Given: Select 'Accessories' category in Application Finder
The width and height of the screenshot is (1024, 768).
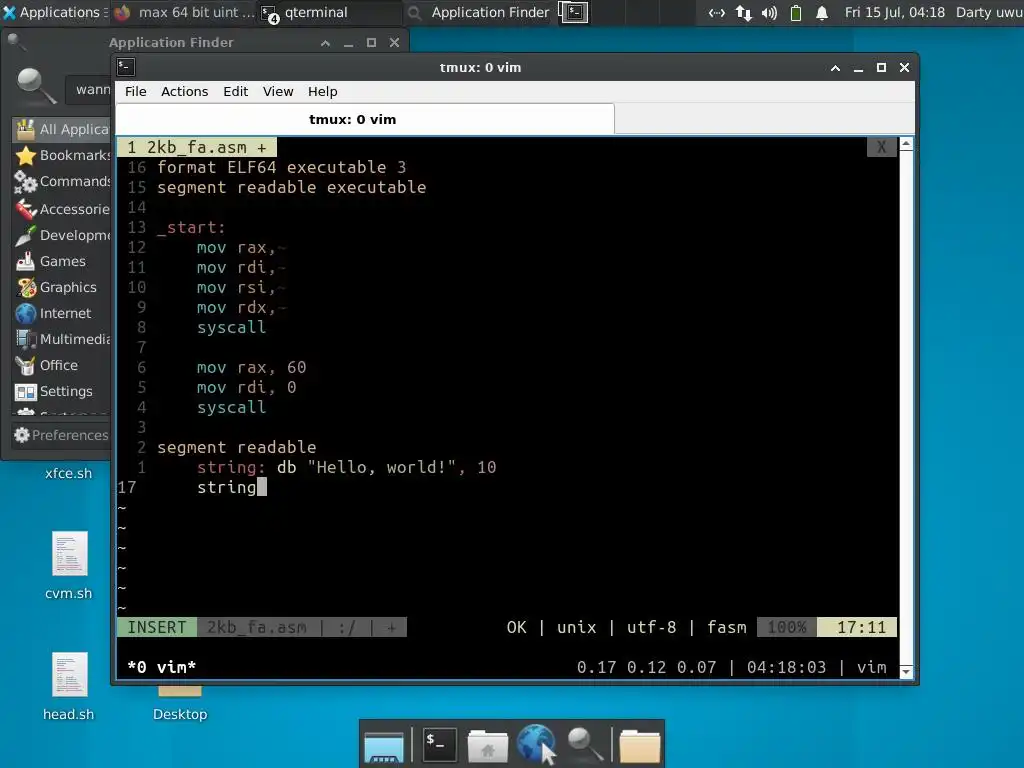Looking at the screenshot, I should click(x=61, y=209).
